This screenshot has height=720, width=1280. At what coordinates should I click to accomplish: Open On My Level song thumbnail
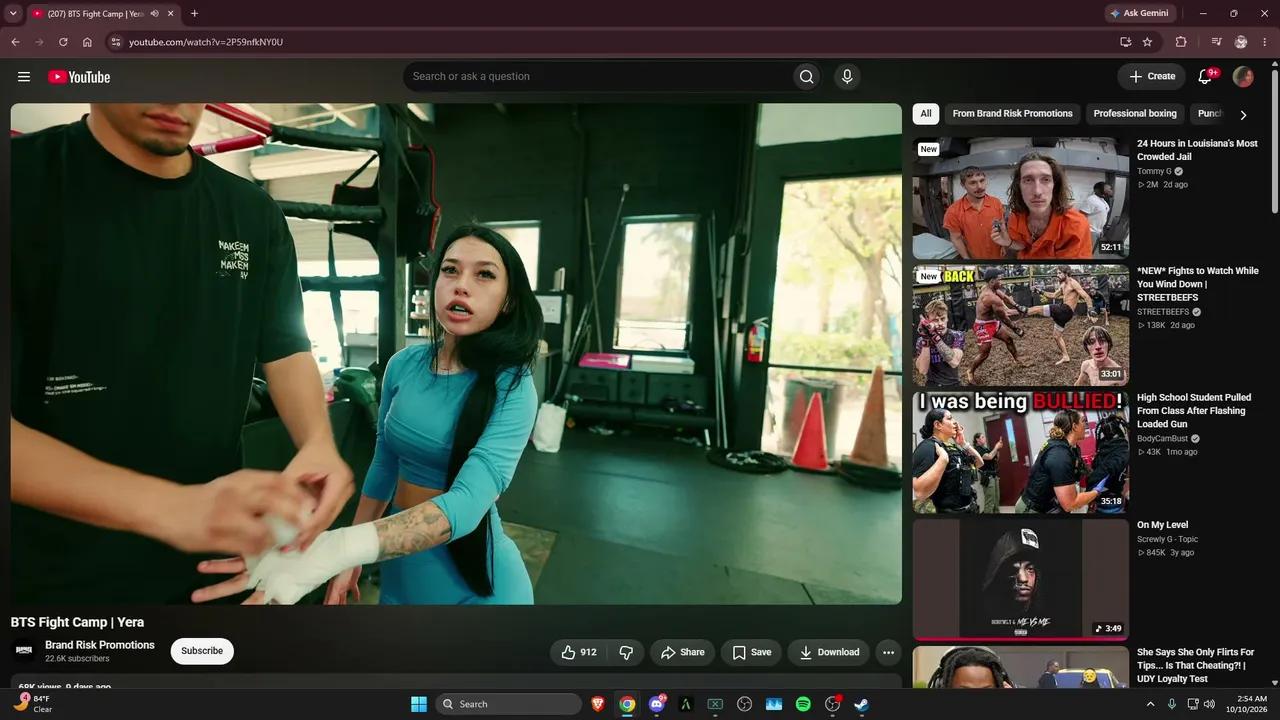point(1020,579)
